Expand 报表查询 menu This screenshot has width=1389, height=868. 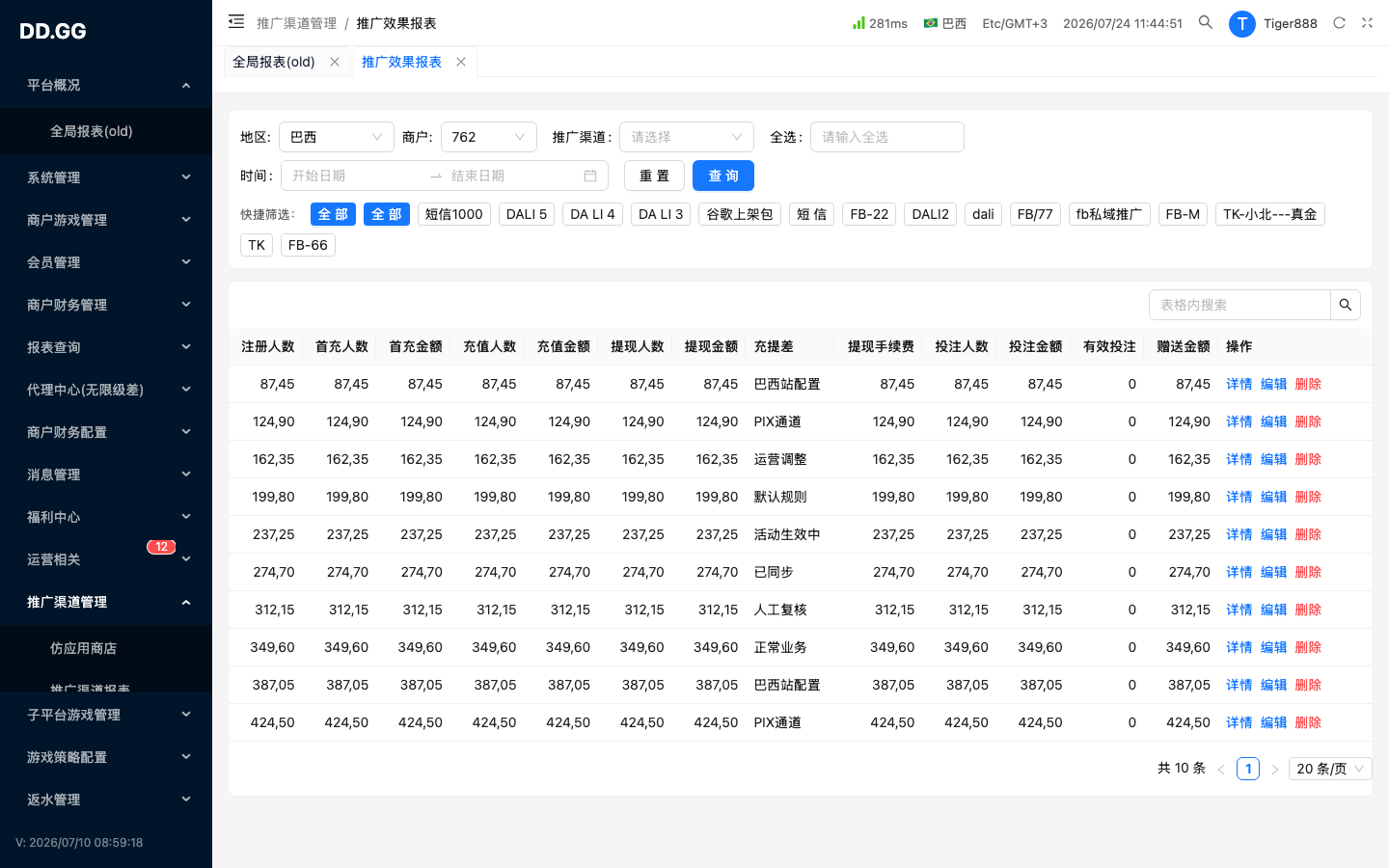[106, 347]
